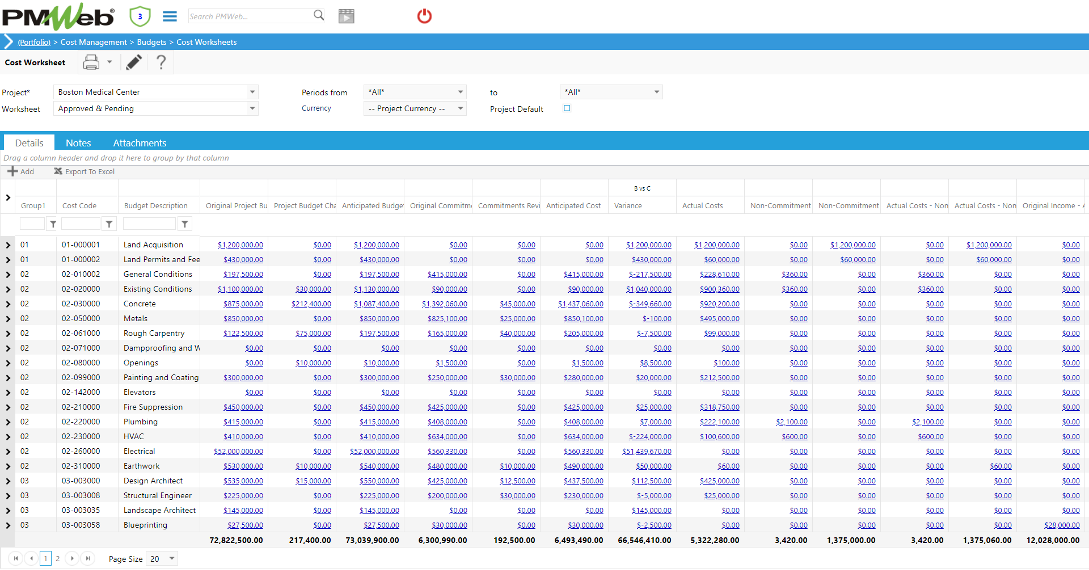Click the print icon
The height and width of the screenshot is (570, 1089).
[91, 62]
